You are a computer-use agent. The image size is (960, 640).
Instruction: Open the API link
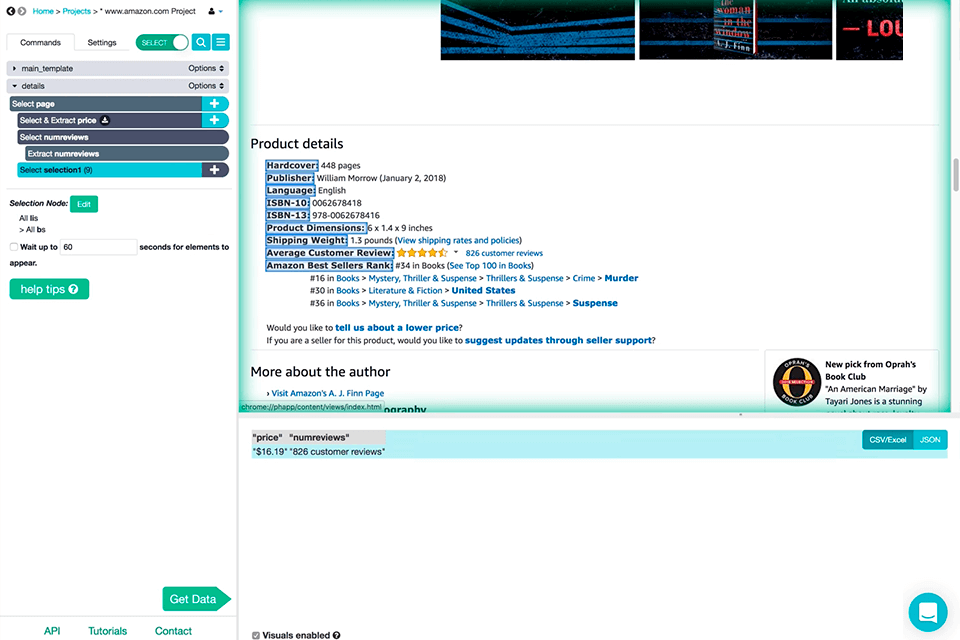coord(52,631)
